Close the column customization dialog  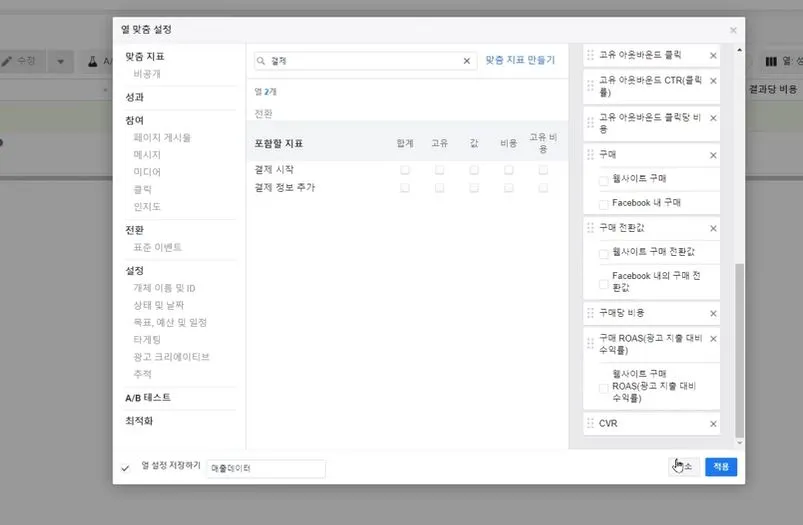[x=733, y=30]
